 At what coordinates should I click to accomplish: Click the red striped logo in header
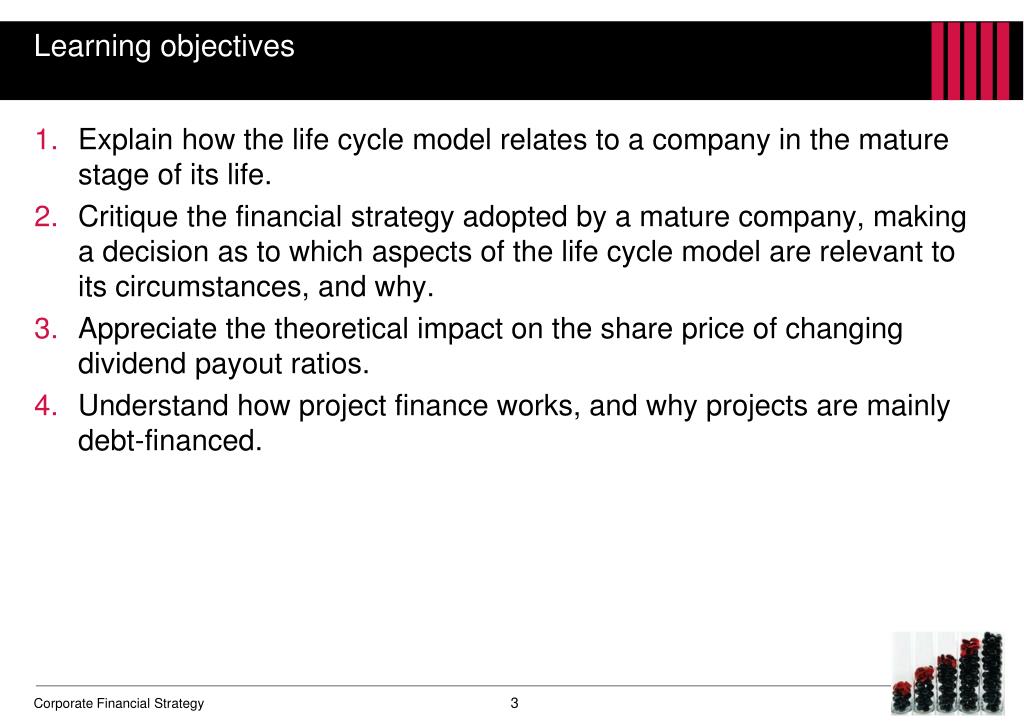[969, 61]
